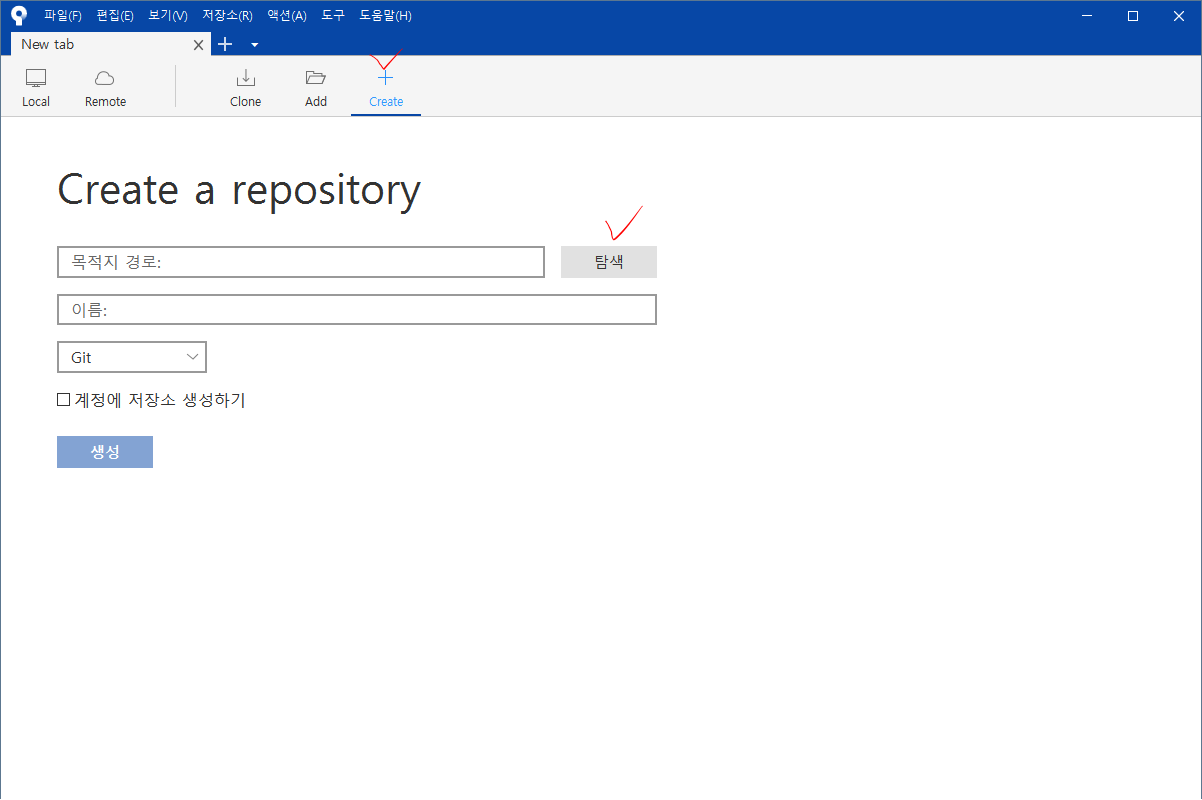1202x800 pixels.
Task: Open the 파일(F) menu
Action: click(62, 15)
